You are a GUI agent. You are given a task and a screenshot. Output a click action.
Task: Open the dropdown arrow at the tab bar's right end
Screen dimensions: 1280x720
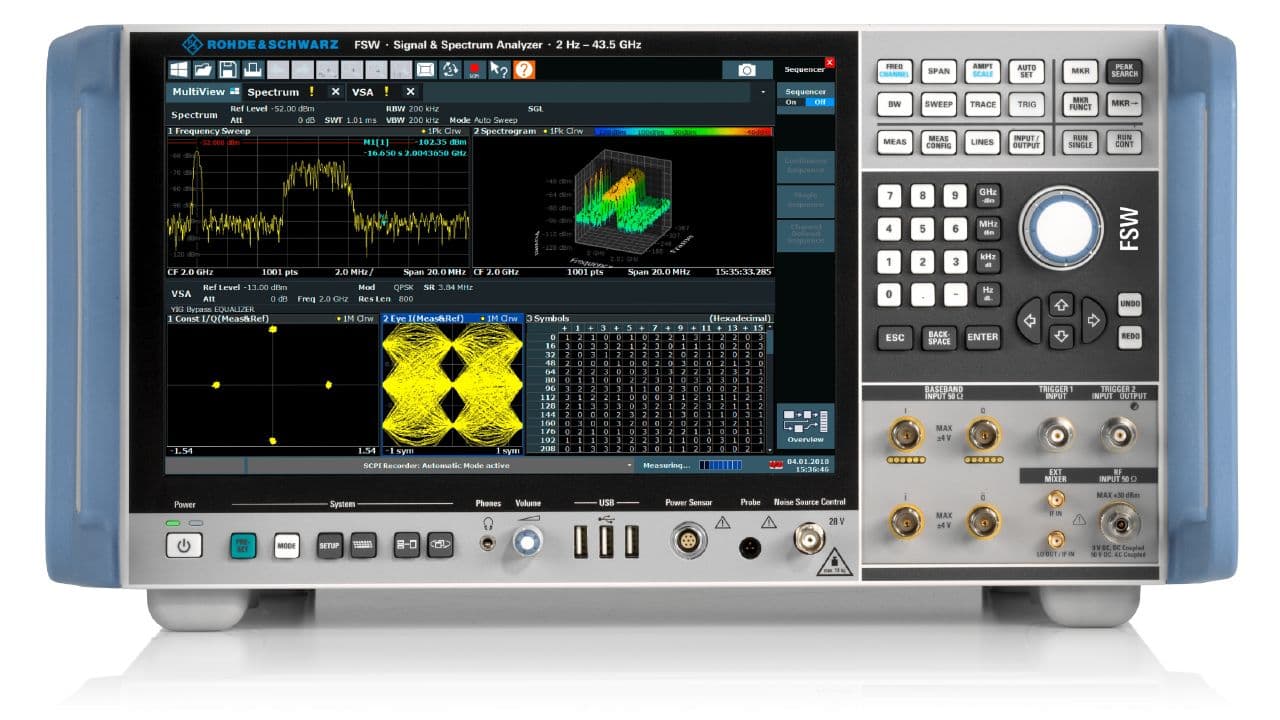coord(762,90)
